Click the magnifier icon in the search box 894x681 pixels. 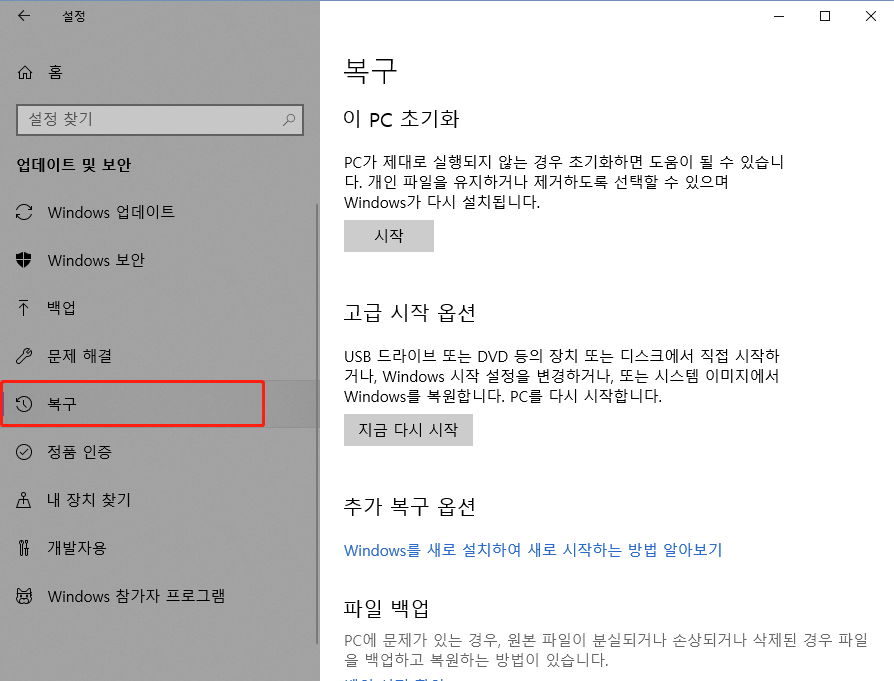pos(287,119)
